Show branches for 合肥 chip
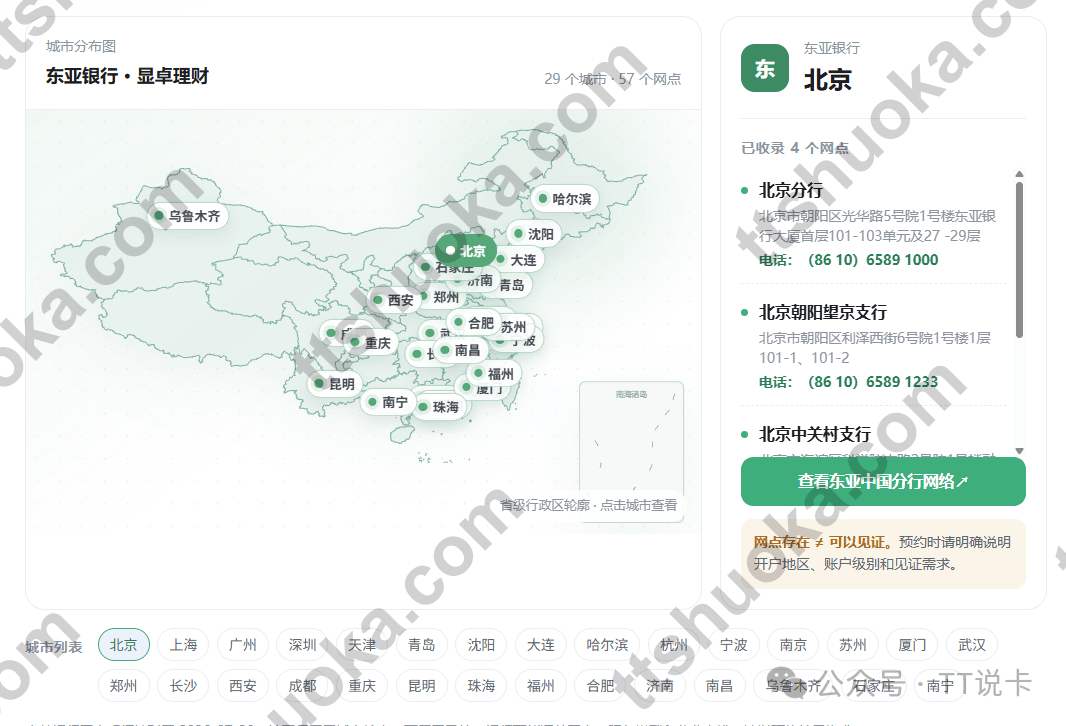The height and width of the screenshot is (726, 1066). (x=600, y=686)
